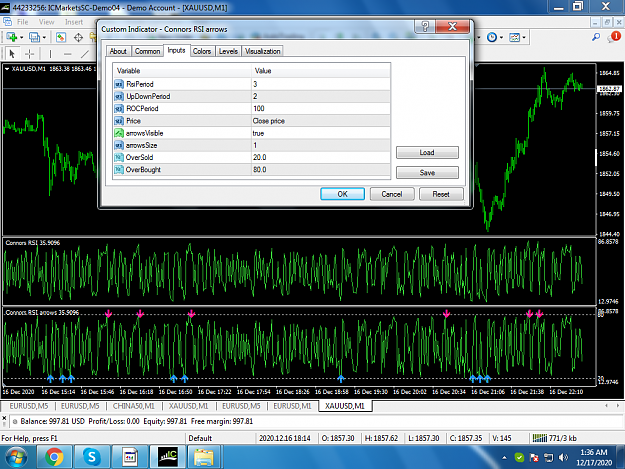Select the ROCPeriod value 100
Screen dimensions: 625x469
coord(320,108)
